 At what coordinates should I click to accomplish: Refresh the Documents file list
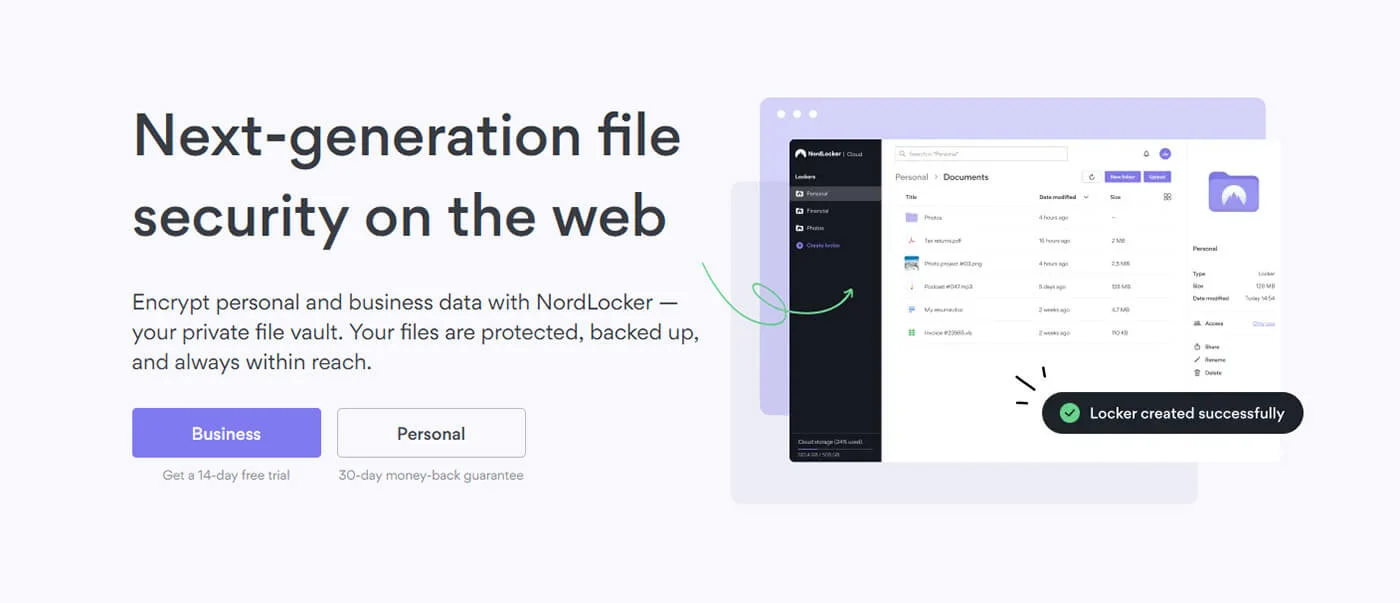coord(1091,177)
